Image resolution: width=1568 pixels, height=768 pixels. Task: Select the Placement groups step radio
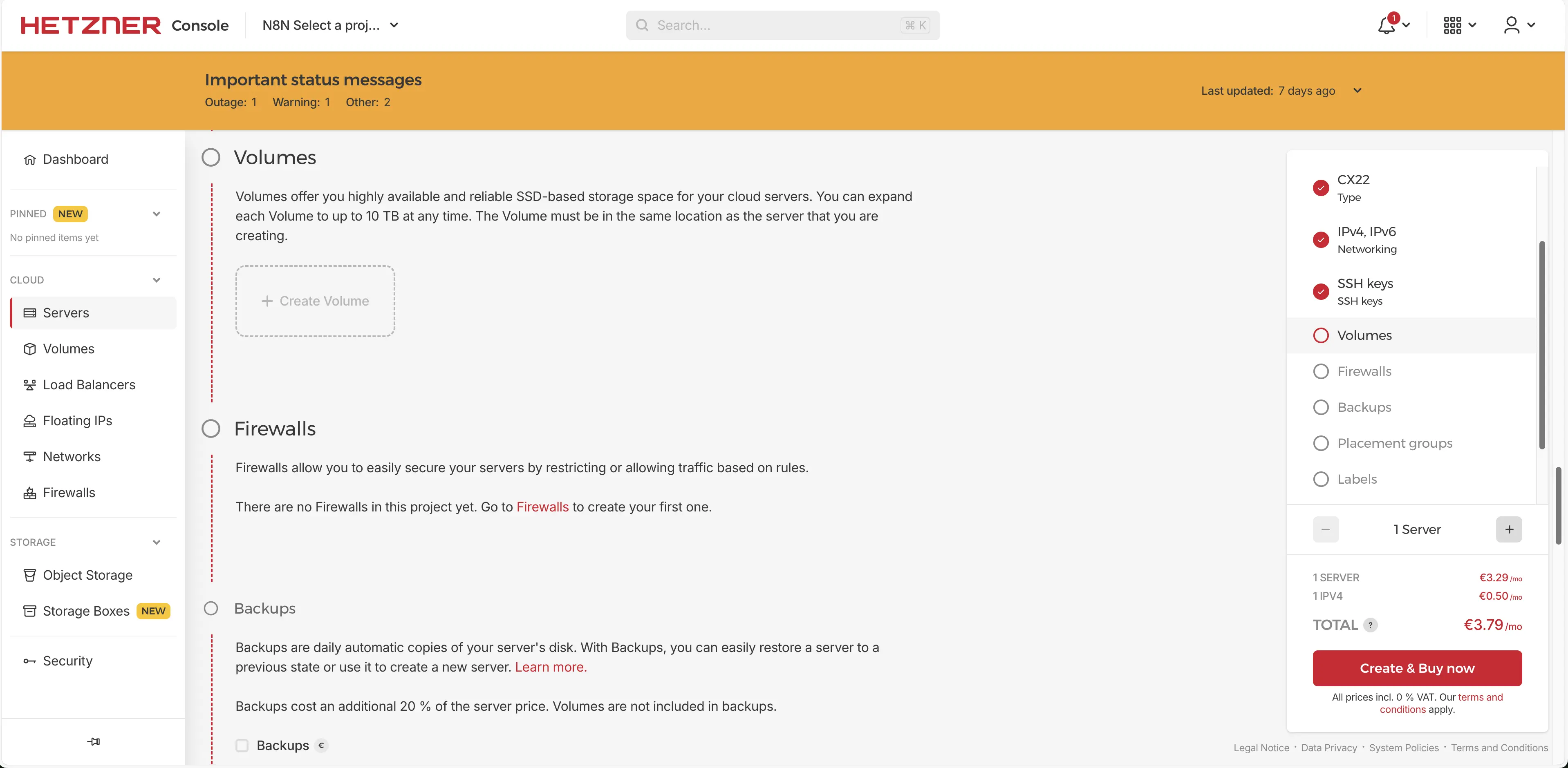(x=1321, y=443)
